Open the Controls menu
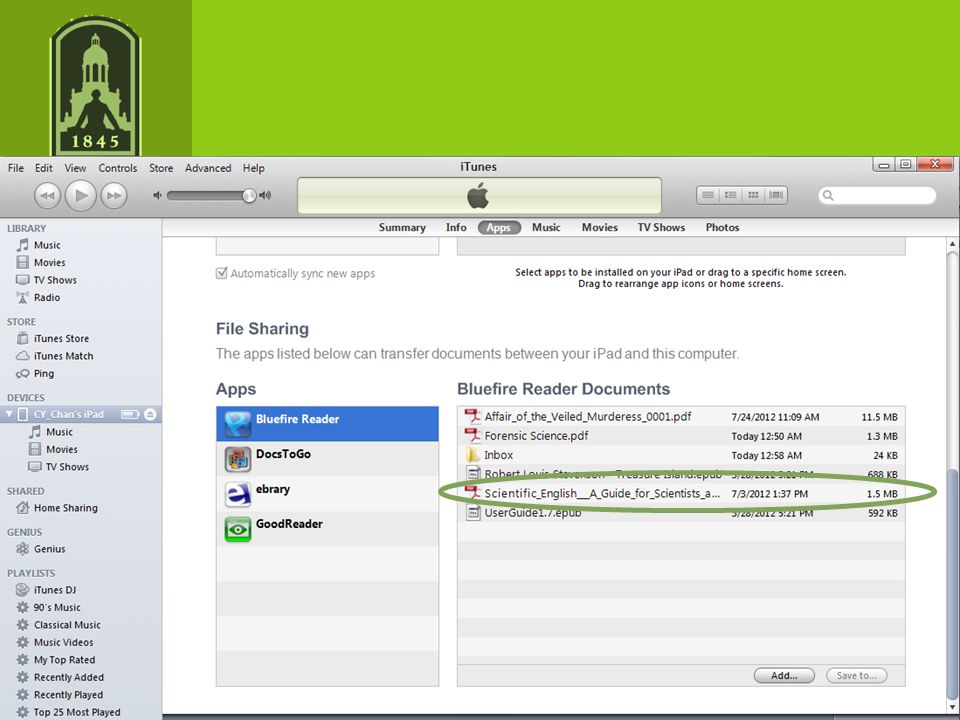Viewport: 960px width, 720px height. click(118, 168)
